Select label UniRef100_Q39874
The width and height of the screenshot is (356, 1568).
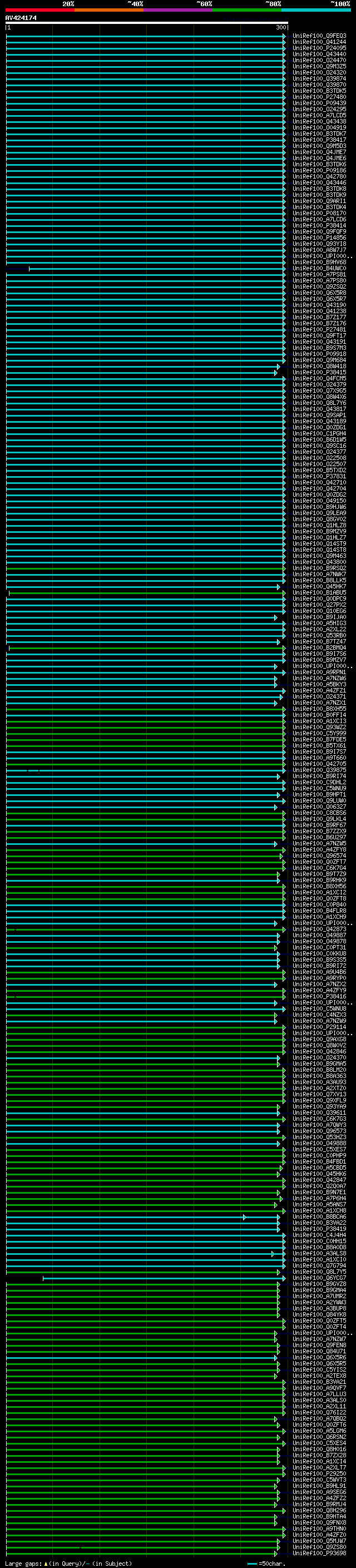[319, 78]
